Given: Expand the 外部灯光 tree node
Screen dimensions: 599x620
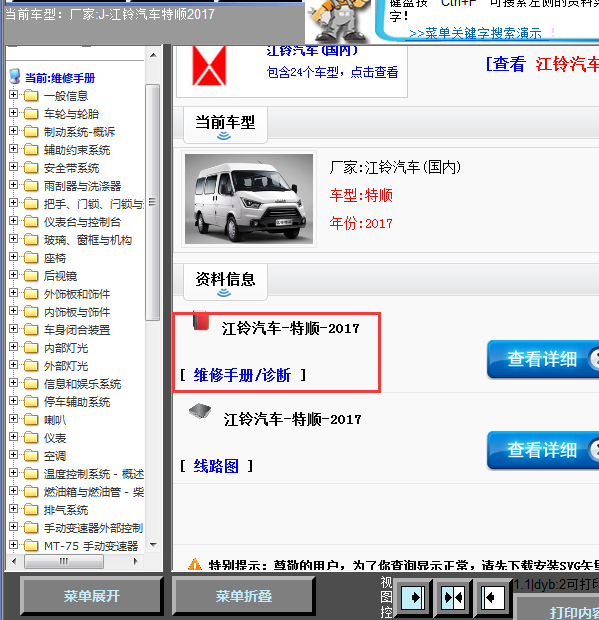Looking at the screenshot, I should coord(13,365).
